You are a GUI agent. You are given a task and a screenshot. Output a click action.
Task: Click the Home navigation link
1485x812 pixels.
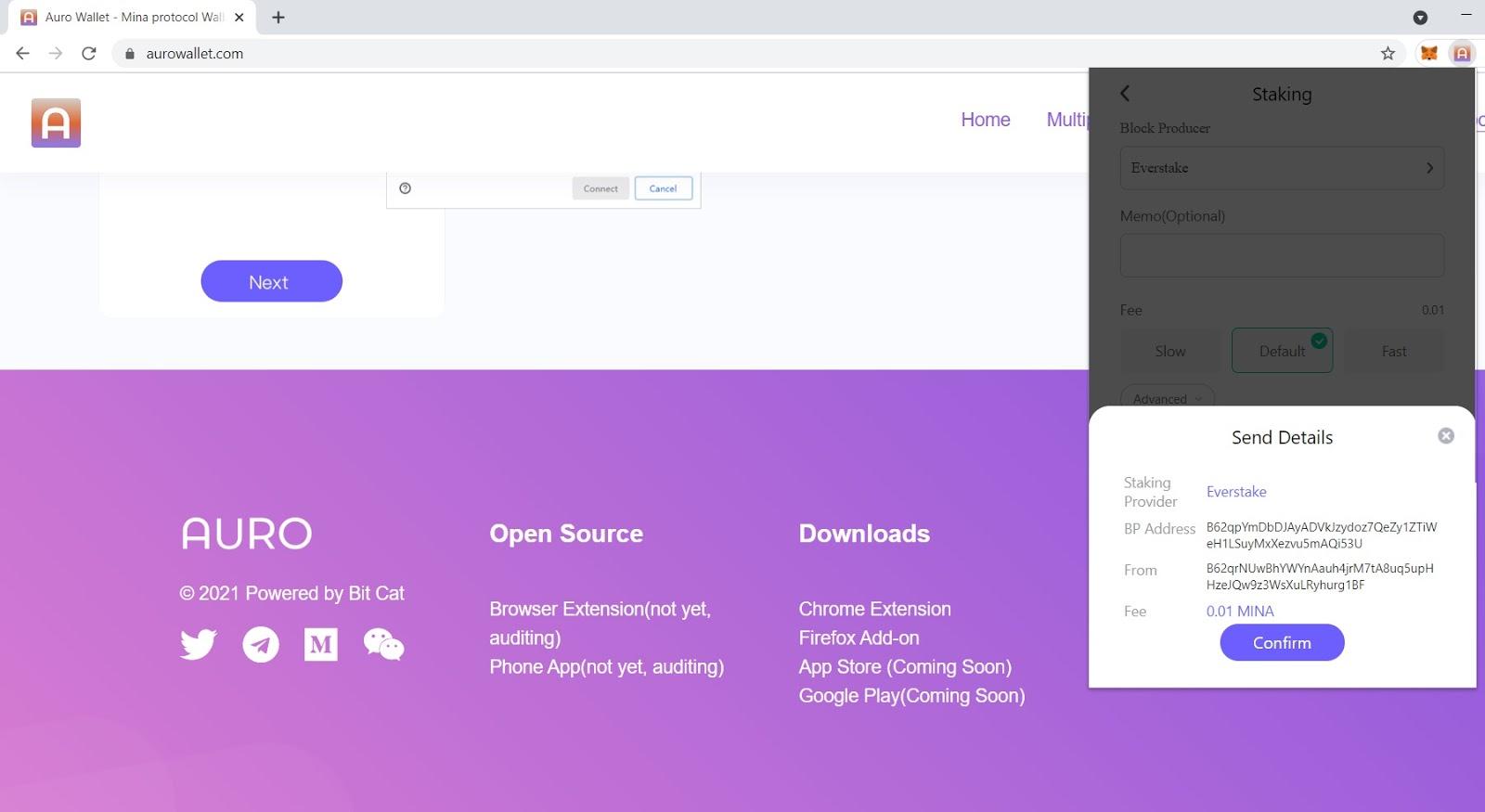[986, 120]
